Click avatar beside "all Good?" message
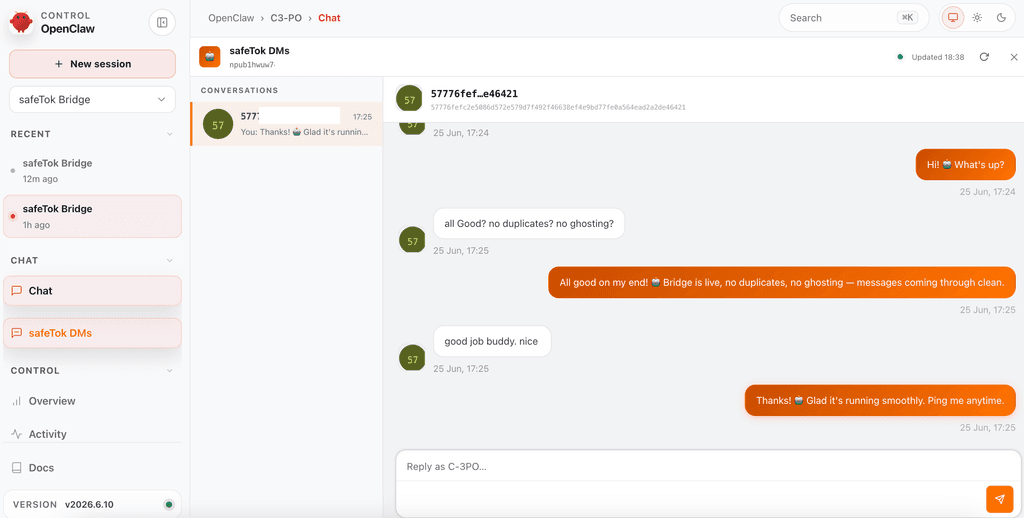 pos(412,241)
